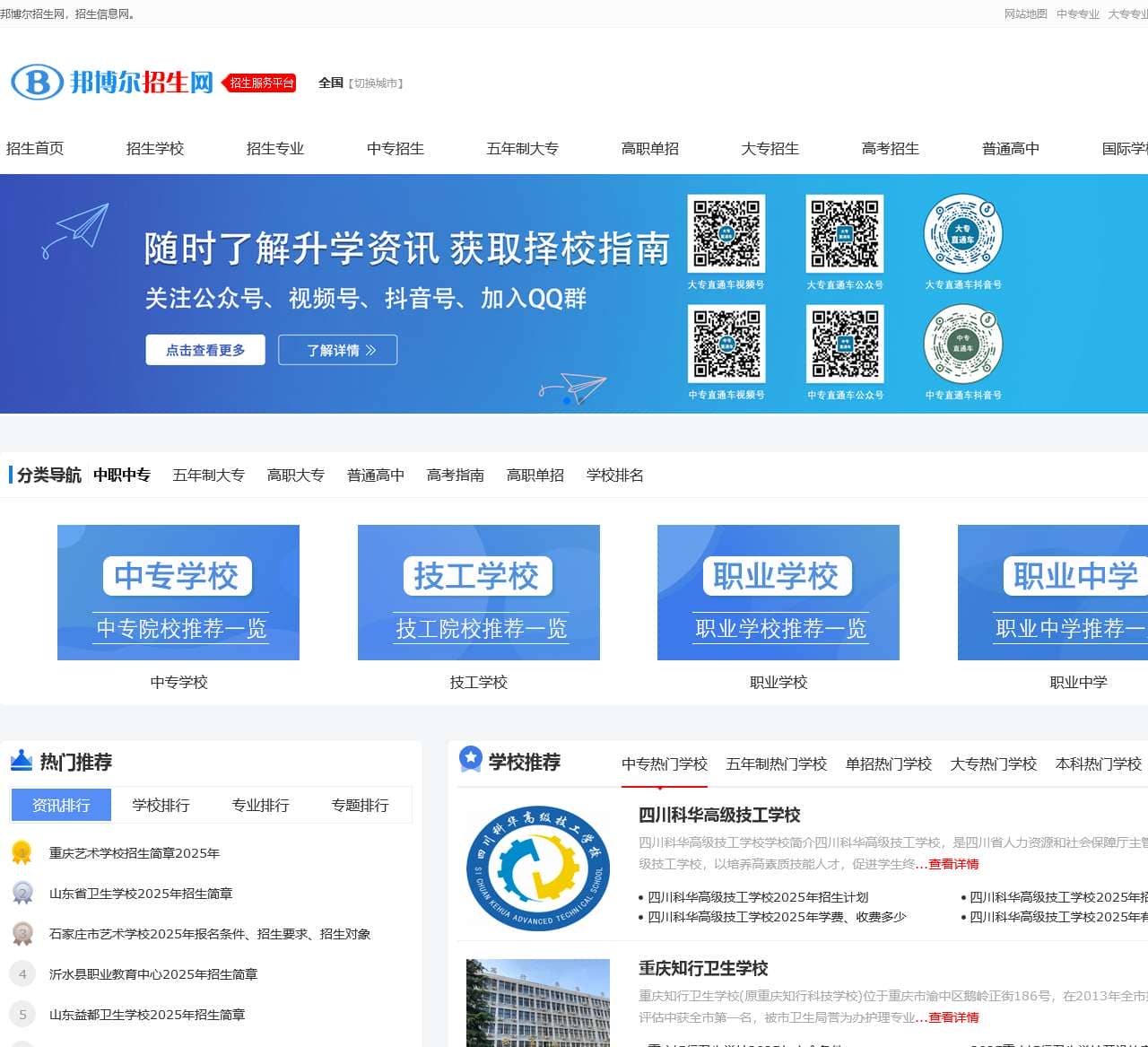Click the 点击查看更多 banner button
The width and height of the screenshot is (1148, 1047).
(205, 350)
